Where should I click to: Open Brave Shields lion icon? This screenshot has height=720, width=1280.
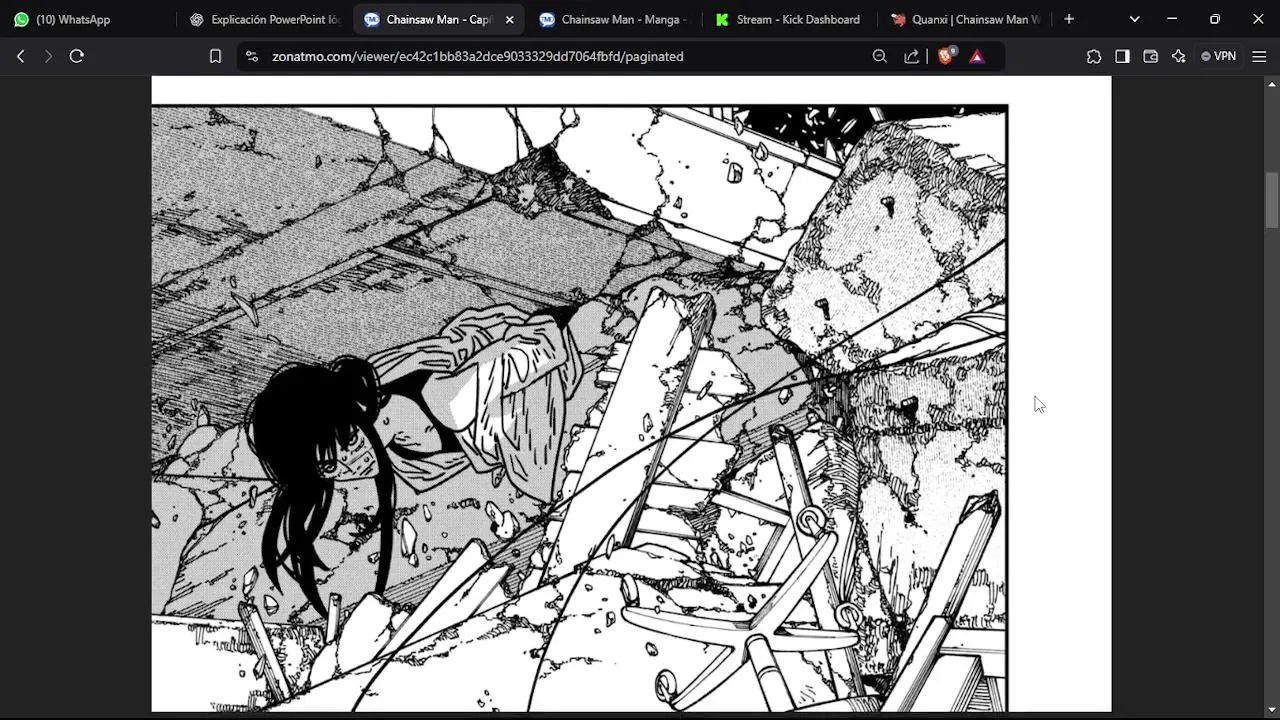pos(946,56)
